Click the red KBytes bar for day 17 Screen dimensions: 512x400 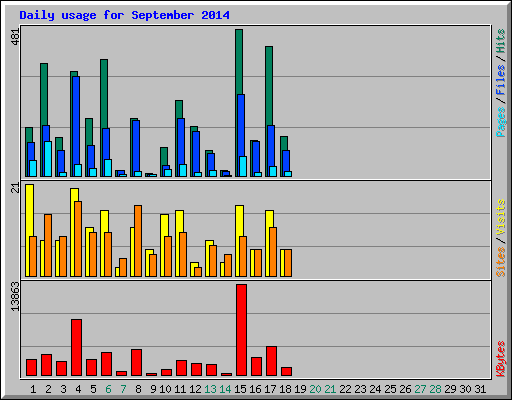tap(271, 361)
